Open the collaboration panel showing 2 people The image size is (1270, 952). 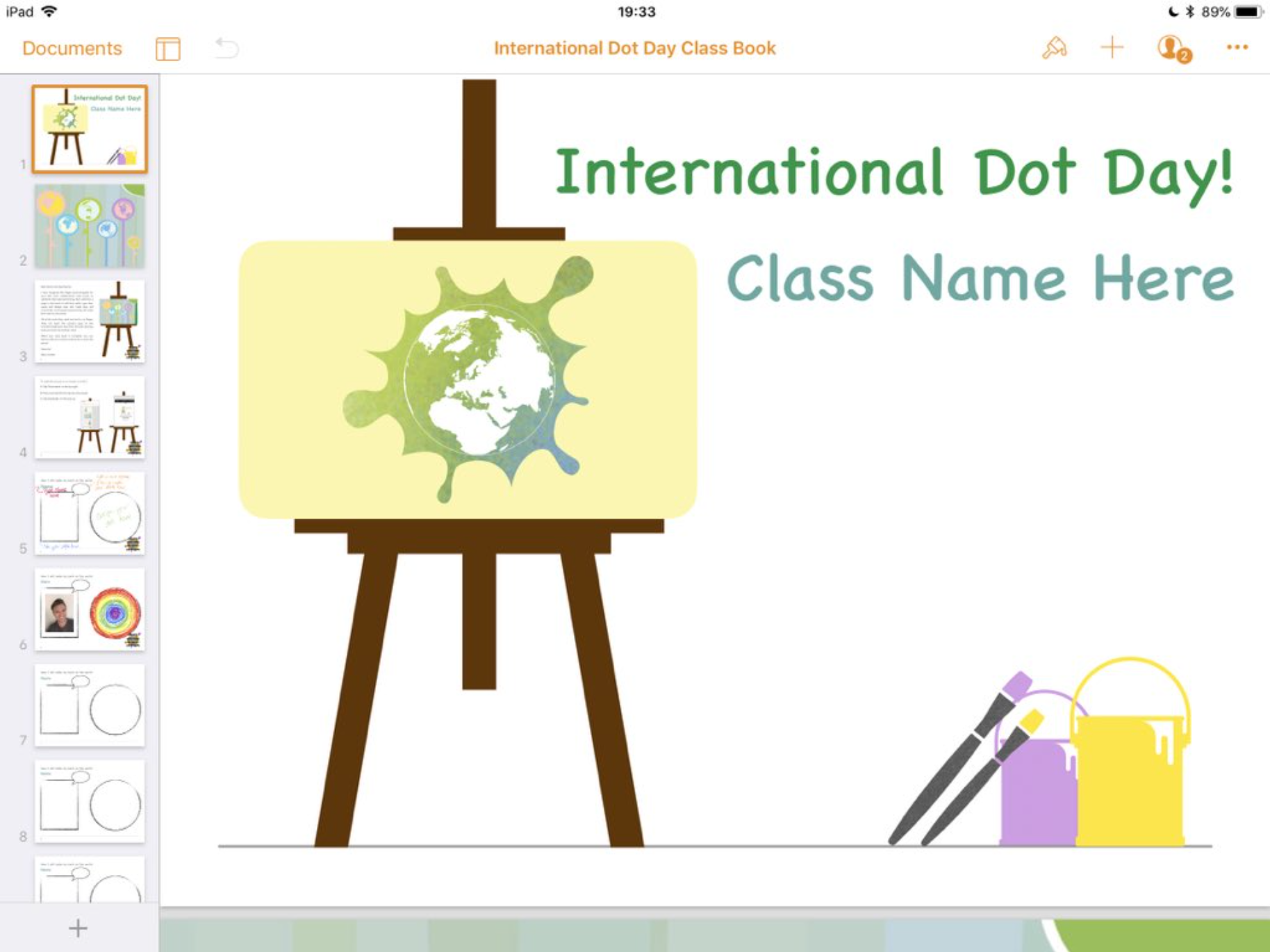tap(1172, 47)
